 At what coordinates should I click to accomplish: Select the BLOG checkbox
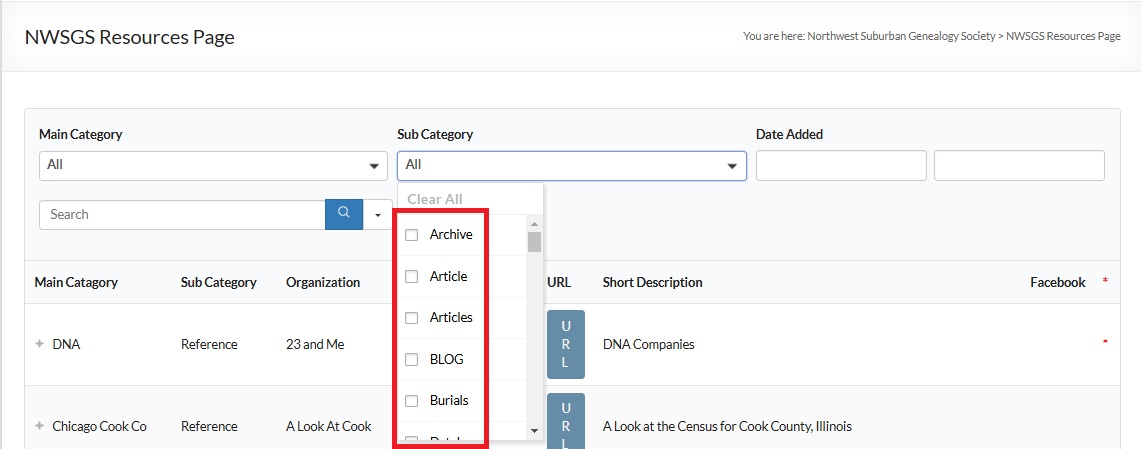(411, 360)
